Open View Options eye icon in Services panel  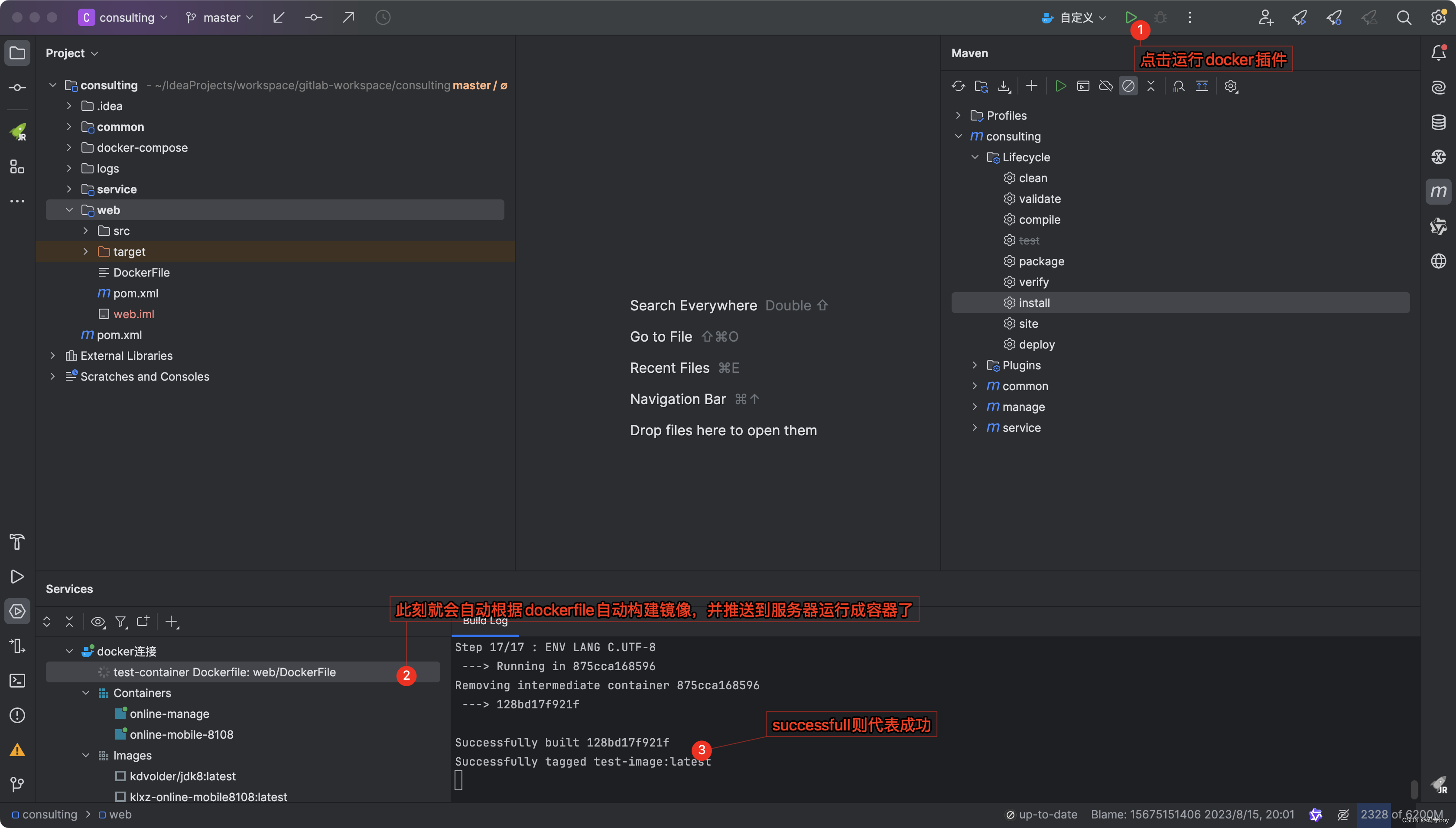tap(98, 622)
